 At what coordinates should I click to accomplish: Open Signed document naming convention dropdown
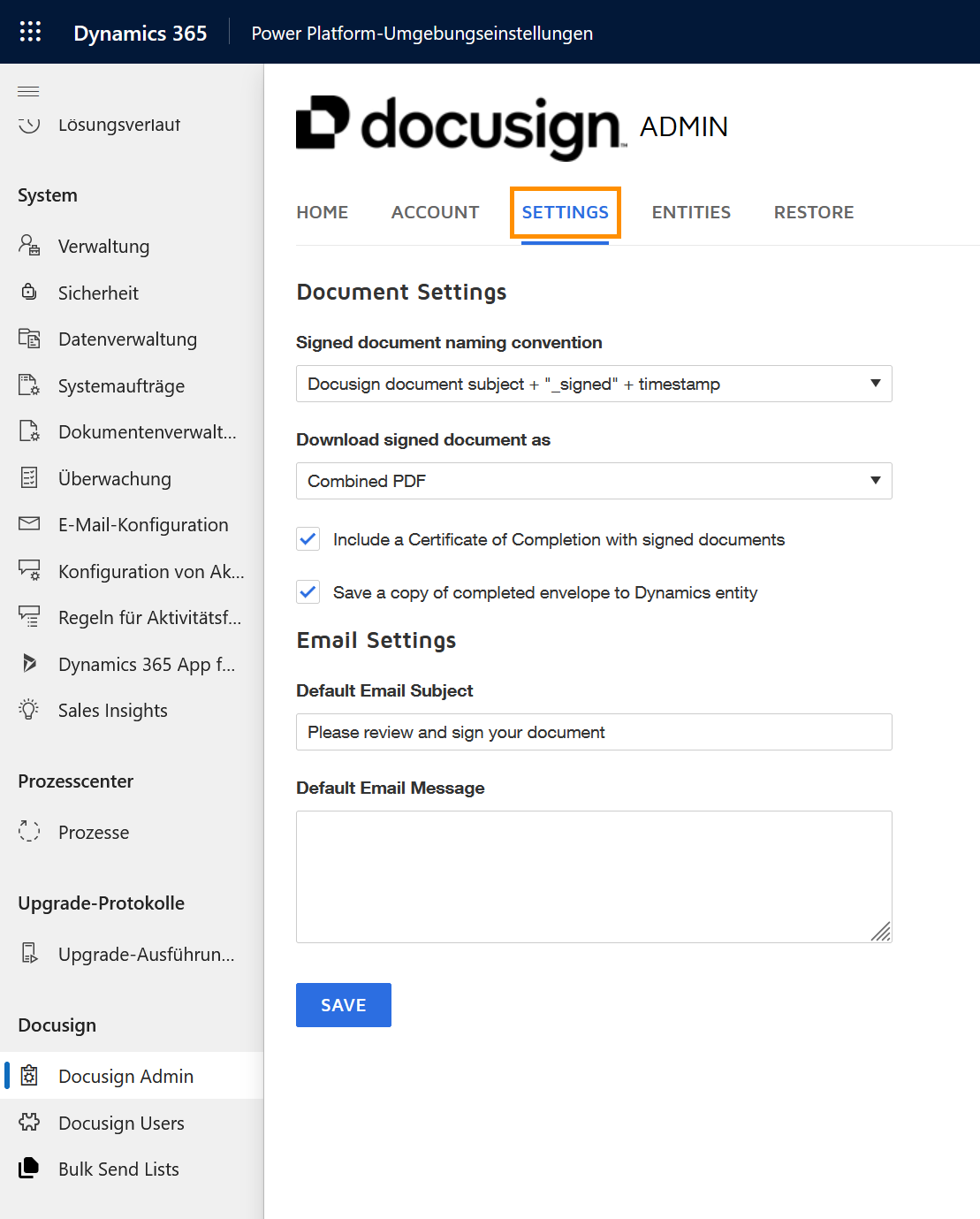593,384
